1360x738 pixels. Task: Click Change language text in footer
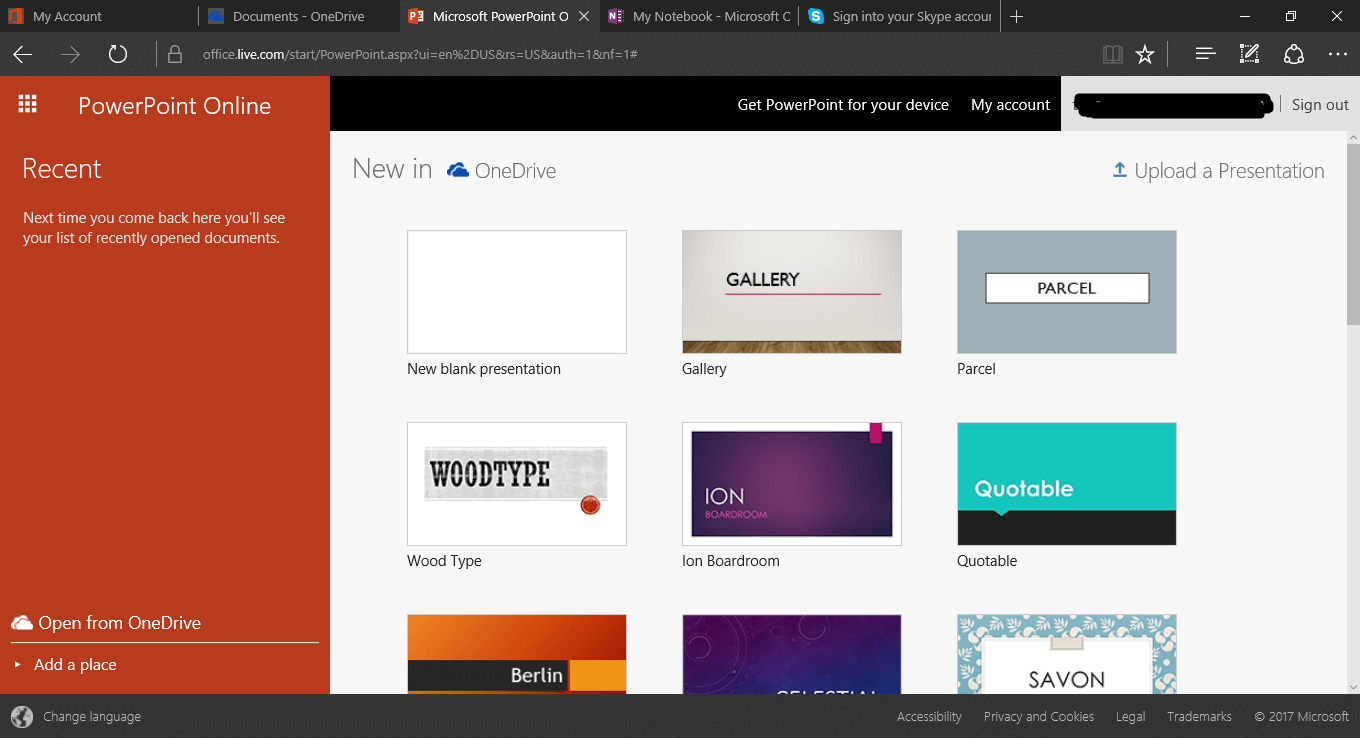coord(92,716)
